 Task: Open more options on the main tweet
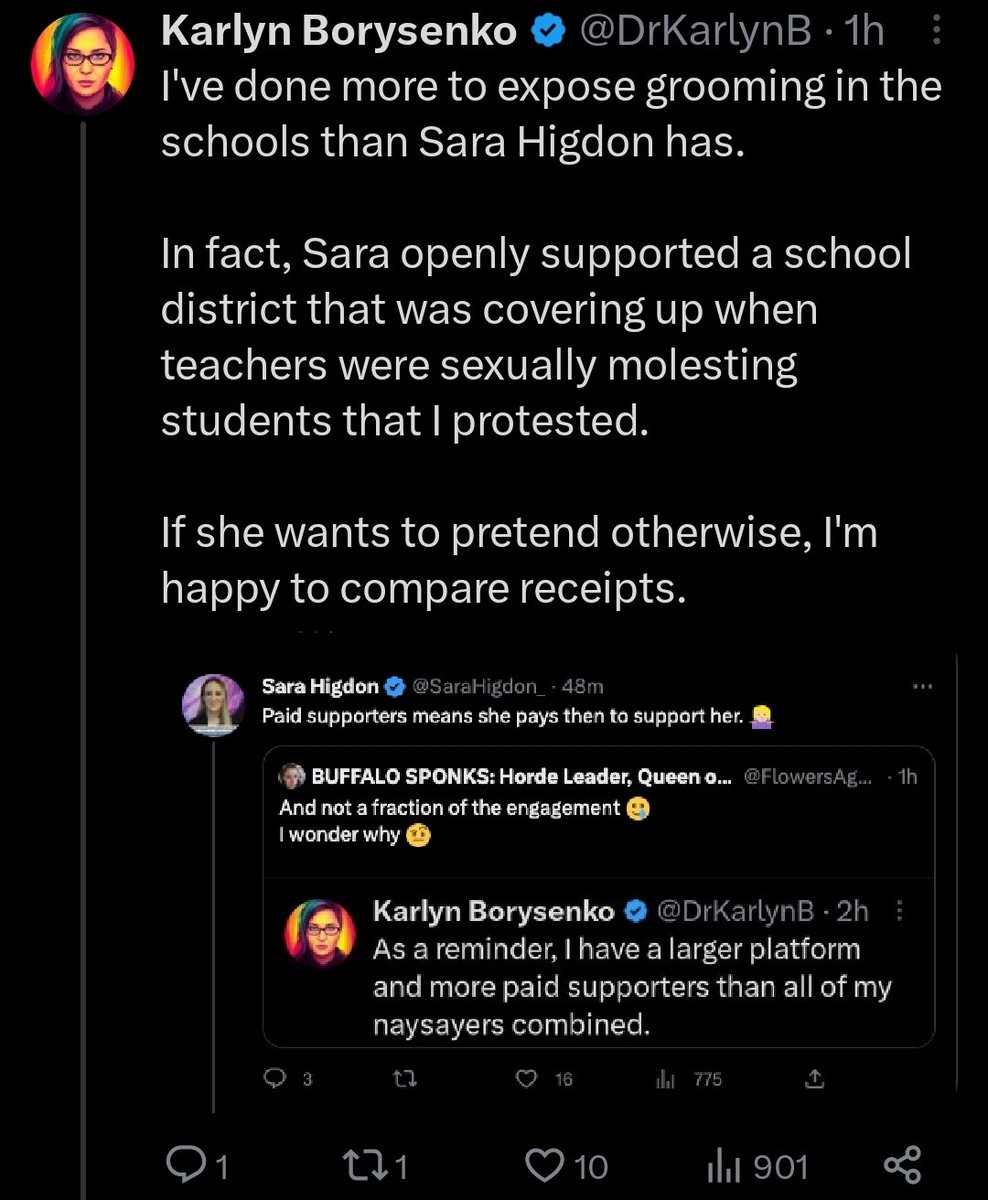tap(937, 34)
